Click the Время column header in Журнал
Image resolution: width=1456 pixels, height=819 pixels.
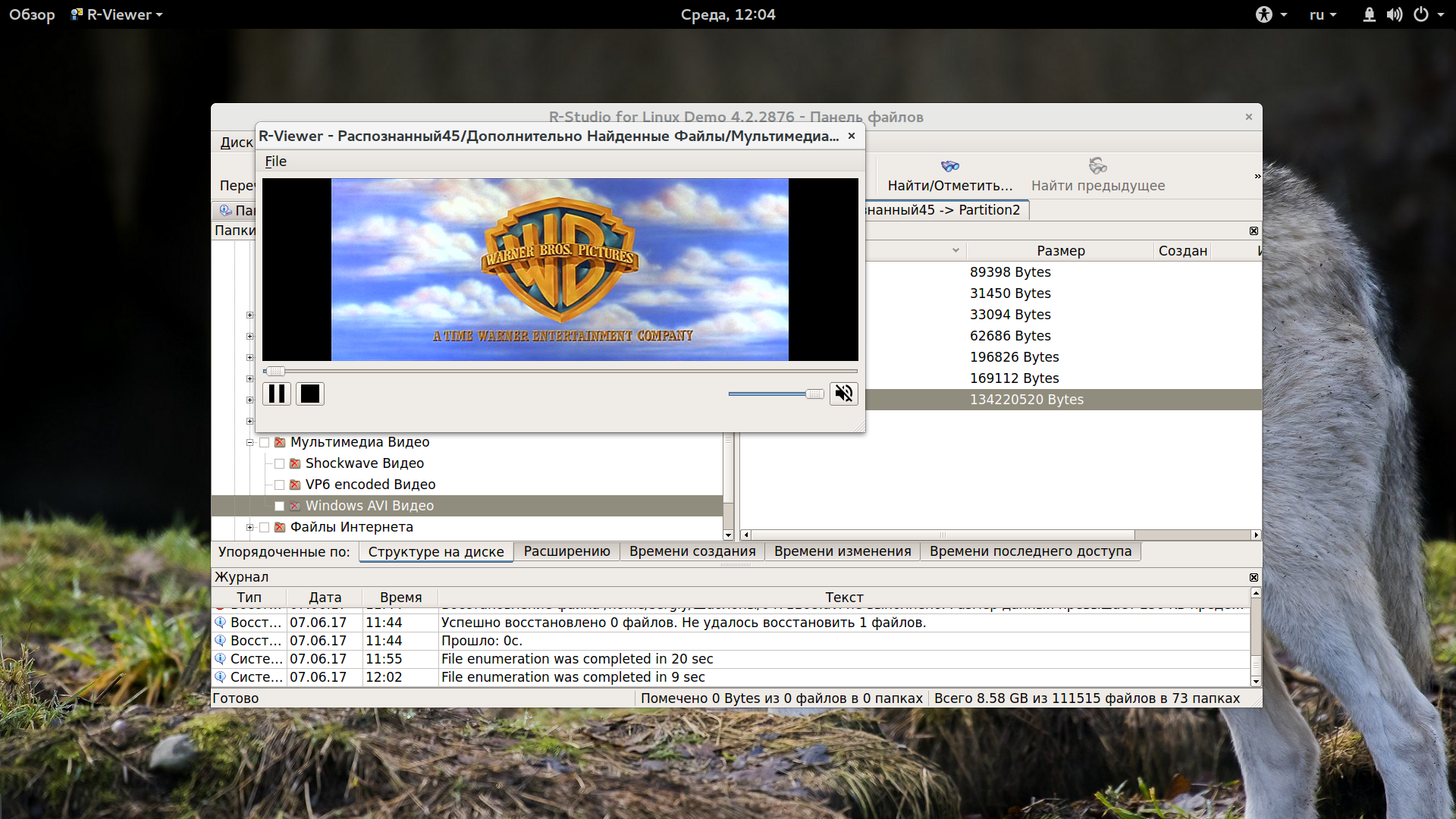(x=400, y=598)
